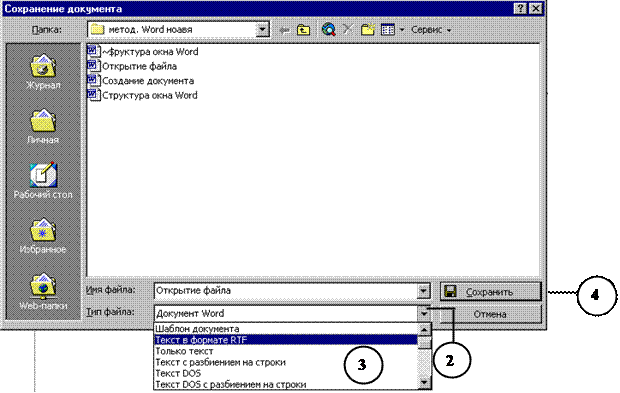This screenshot has height=393, width=620.
Task: Click the Search the Web icon
Action: (x=329, y=30)
